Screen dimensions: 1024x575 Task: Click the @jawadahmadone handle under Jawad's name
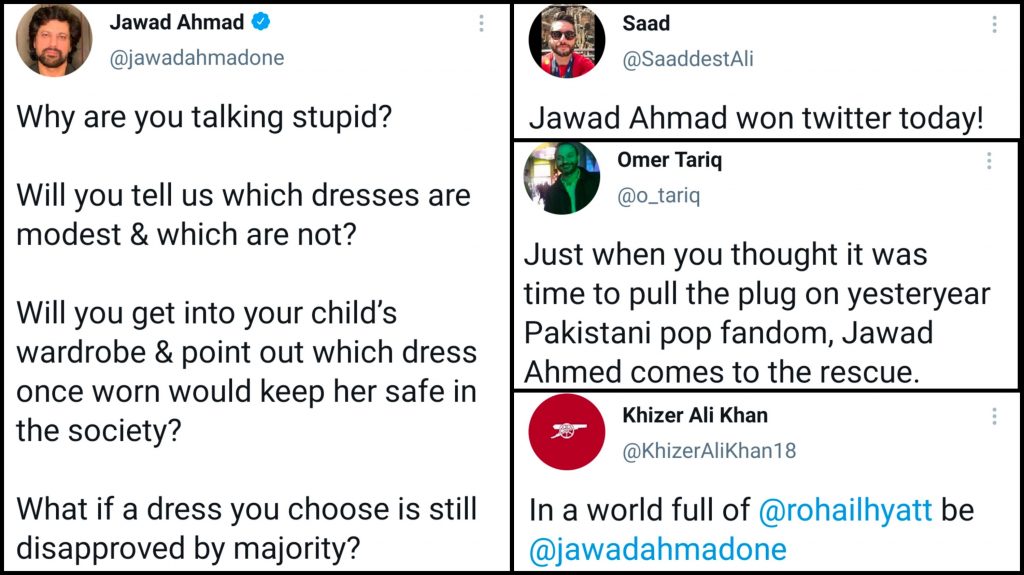[196, 58]
